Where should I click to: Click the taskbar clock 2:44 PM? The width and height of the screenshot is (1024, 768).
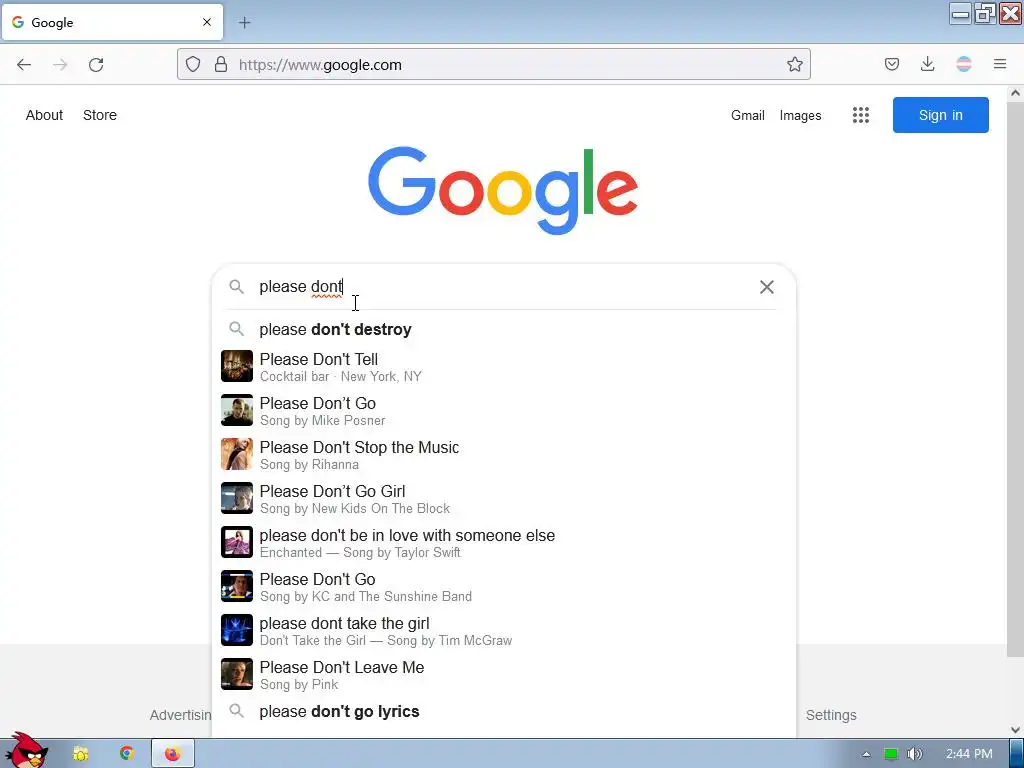pyautogui.click(x=969, y=754)
